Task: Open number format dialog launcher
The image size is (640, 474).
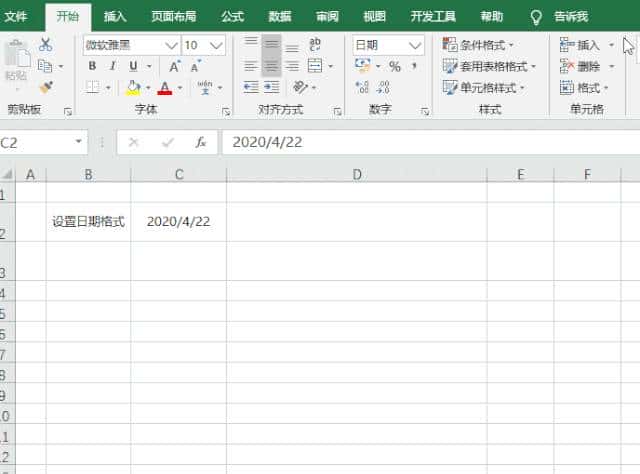Action: click(x=425, y=111)
